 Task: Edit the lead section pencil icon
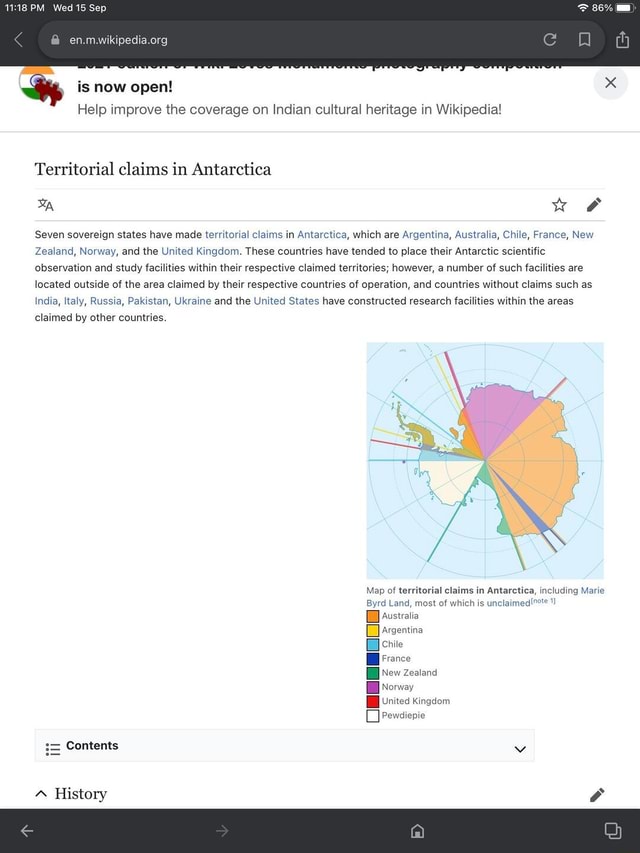pos(595,206)
